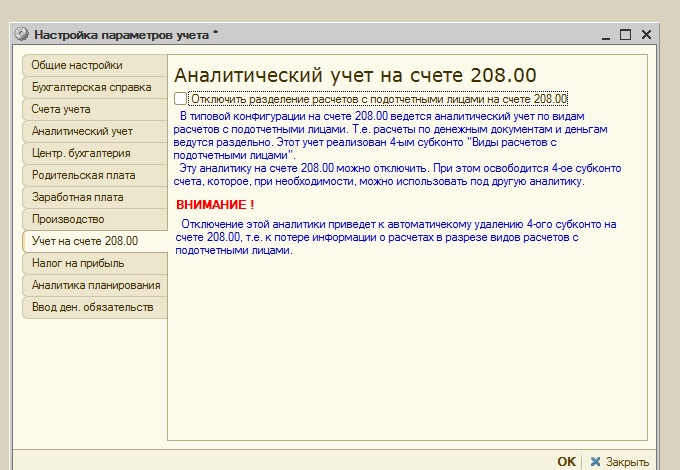Close the window with title bar X

click(x=646, y=35)
